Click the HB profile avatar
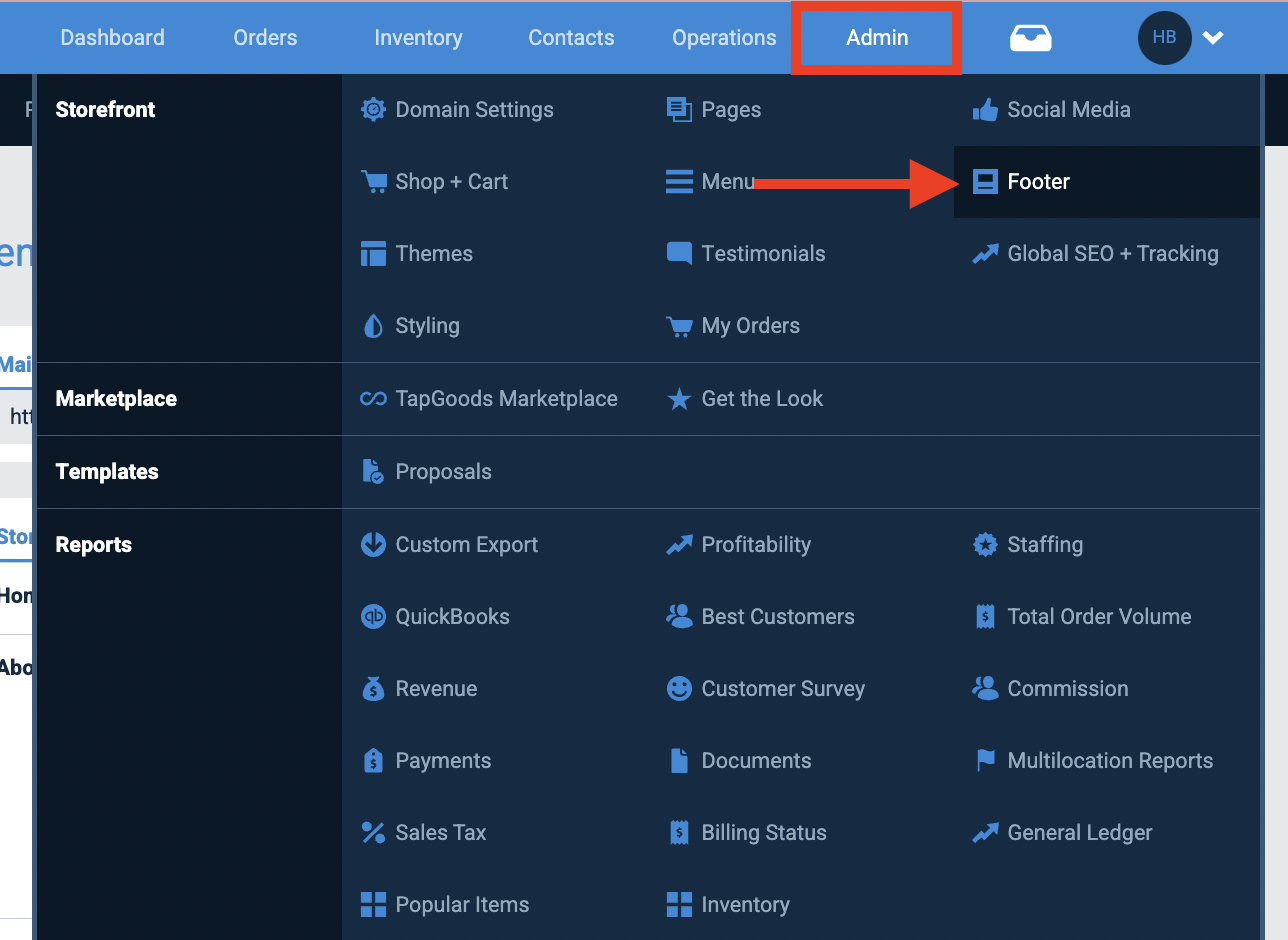This screenshot has width=1288, height=940. click(x=1164, y=37)
